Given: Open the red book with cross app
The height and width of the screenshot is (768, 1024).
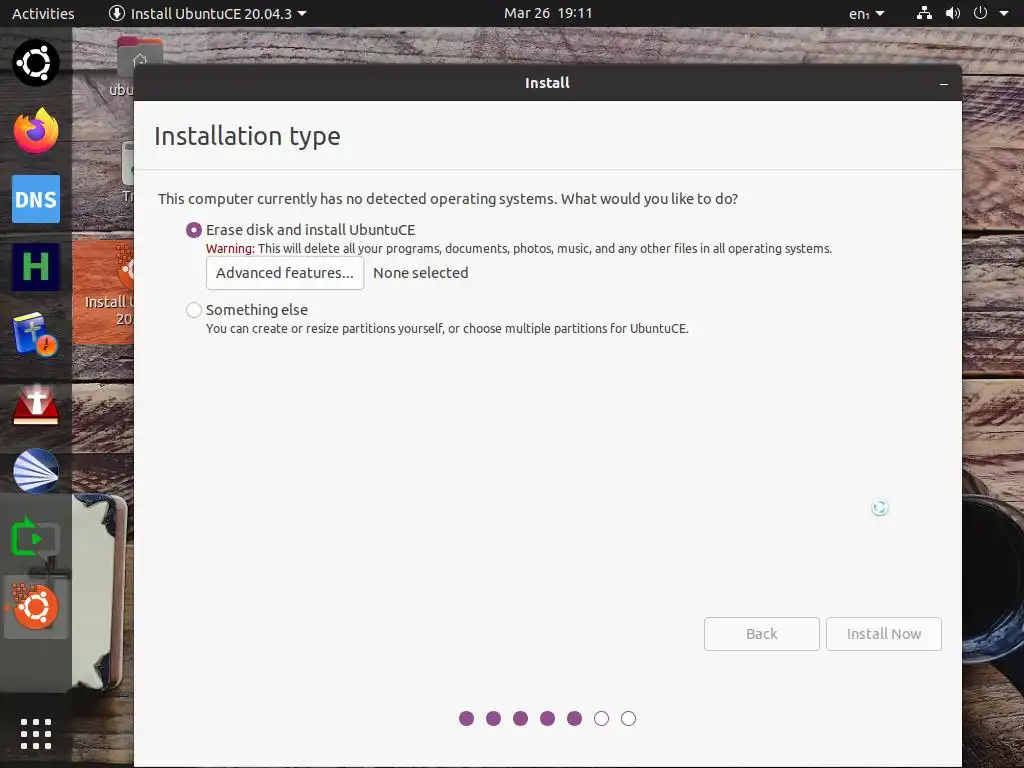Looking at the screenshot, I should coord(36,404).
